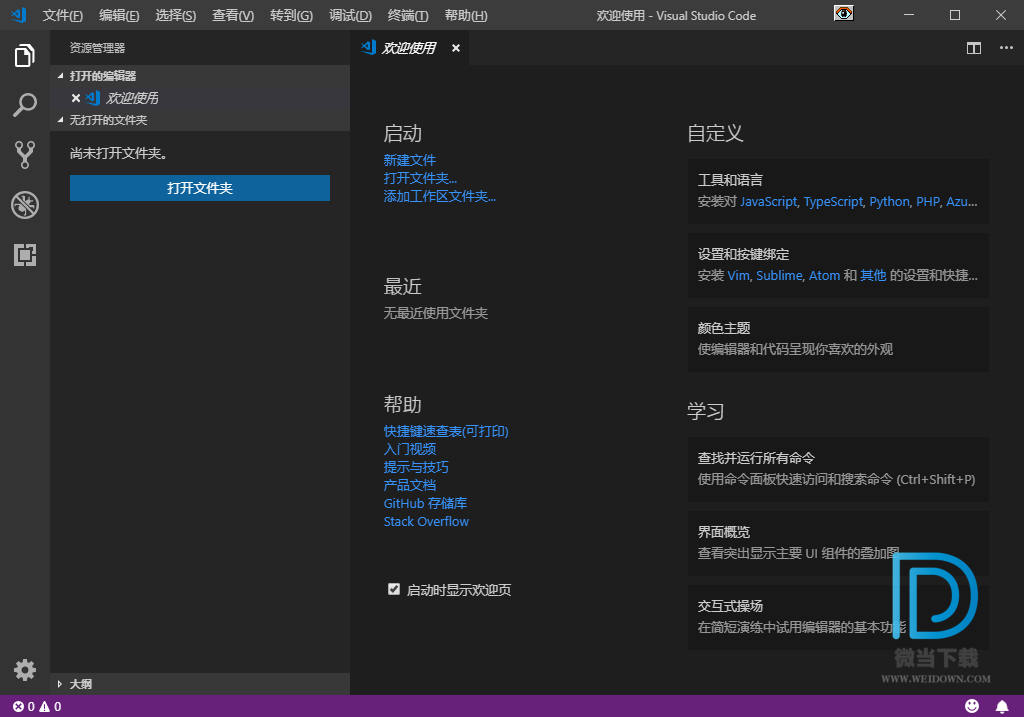Click the 资源管理器 panel title
The height and width of the screenshot is (717, 1024).
tap(97, 48)
